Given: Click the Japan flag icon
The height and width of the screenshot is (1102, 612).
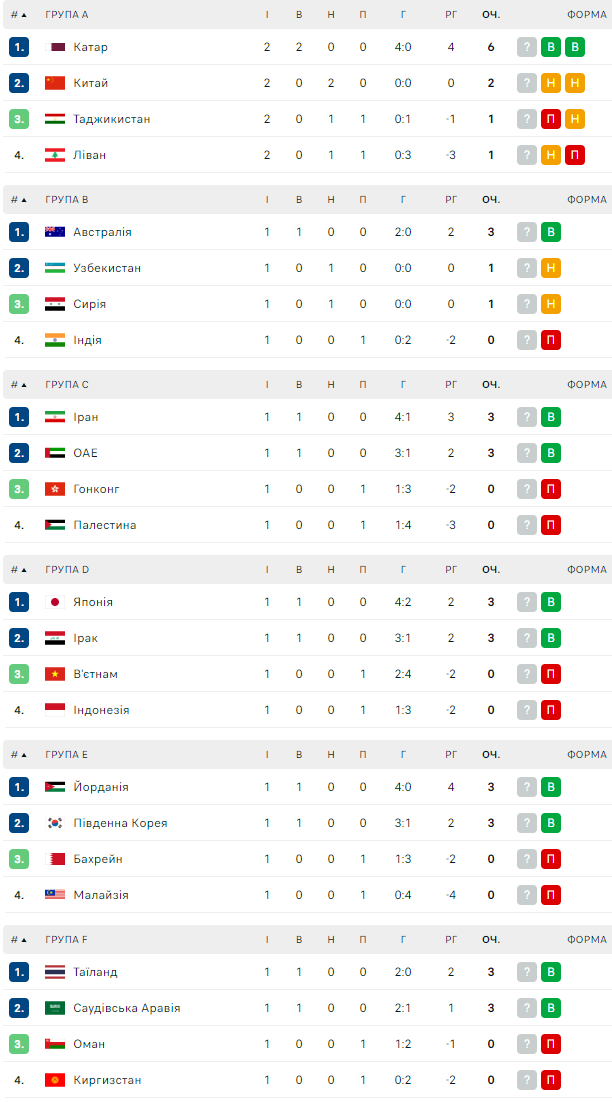Looking at the screenshot, I should point(55,602).
